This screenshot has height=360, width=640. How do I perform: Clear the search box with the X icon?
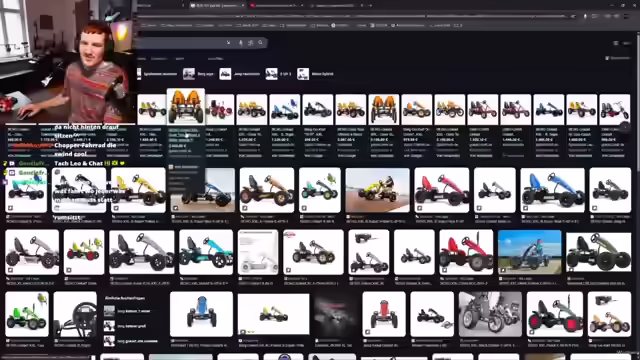click(228, 42)
